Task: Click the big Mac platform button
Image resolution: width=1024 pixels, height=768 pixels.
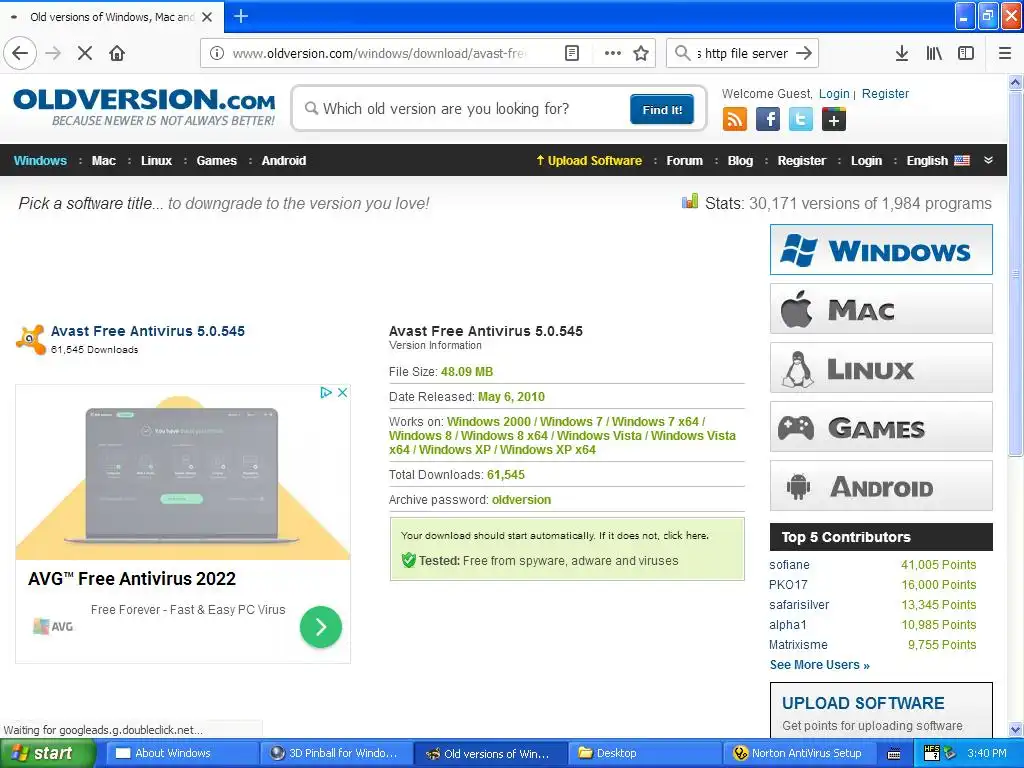Action: pos(881,309)
